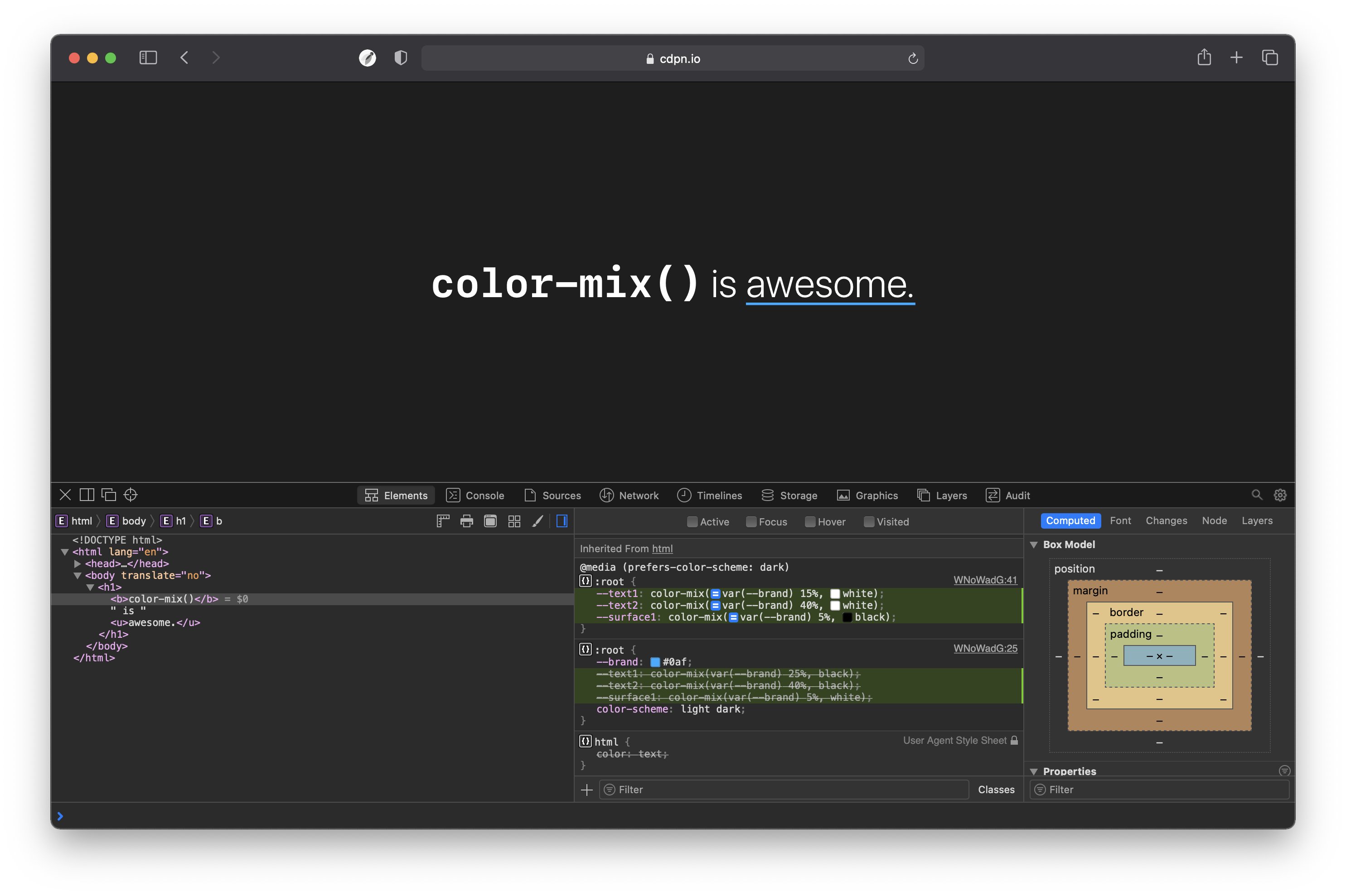Toggle the Safari sidebar icon
1346x896 pixels.
point(148,58)
